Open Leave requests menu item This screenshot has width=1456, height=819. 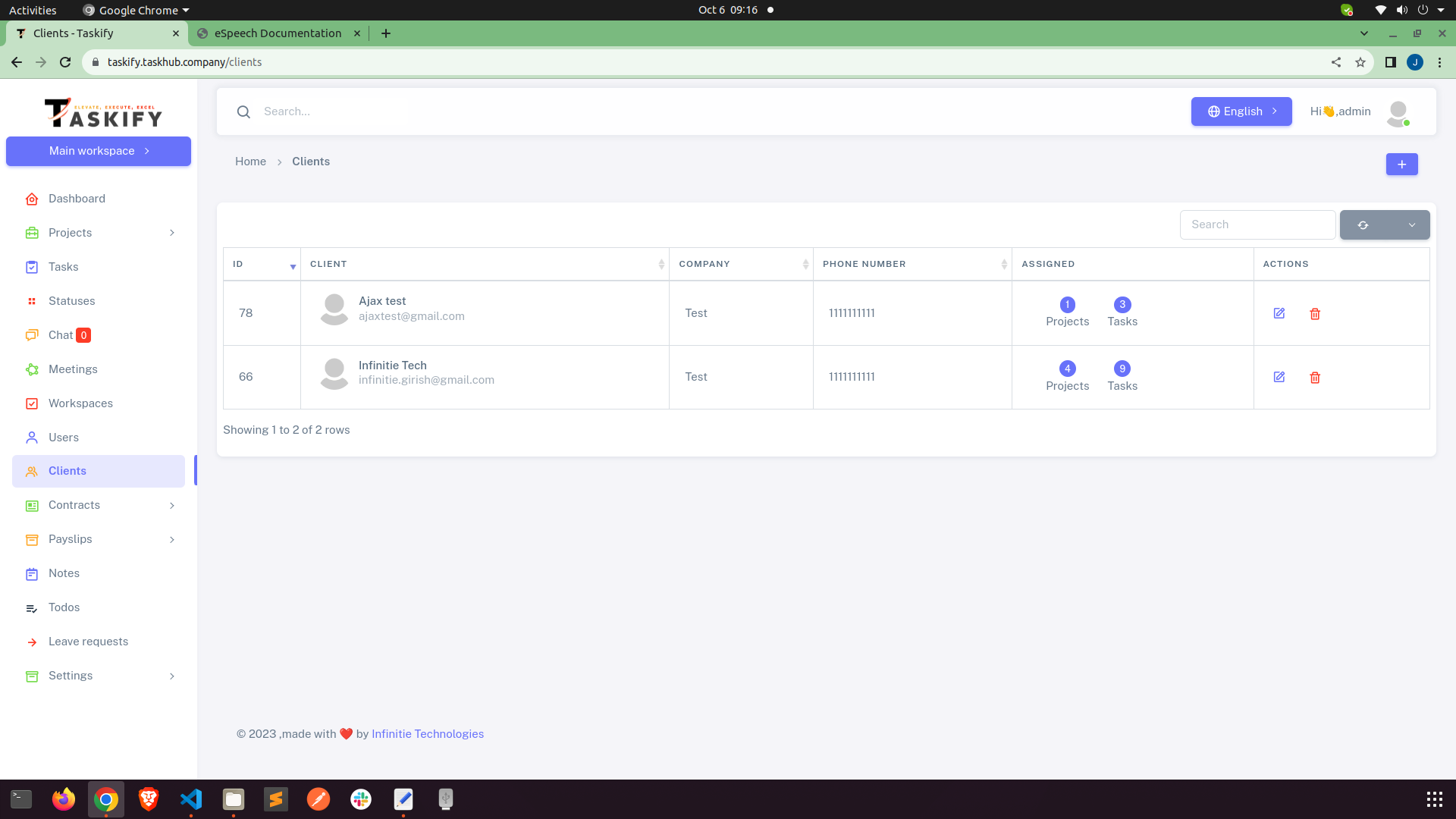[x=88, y=642]
